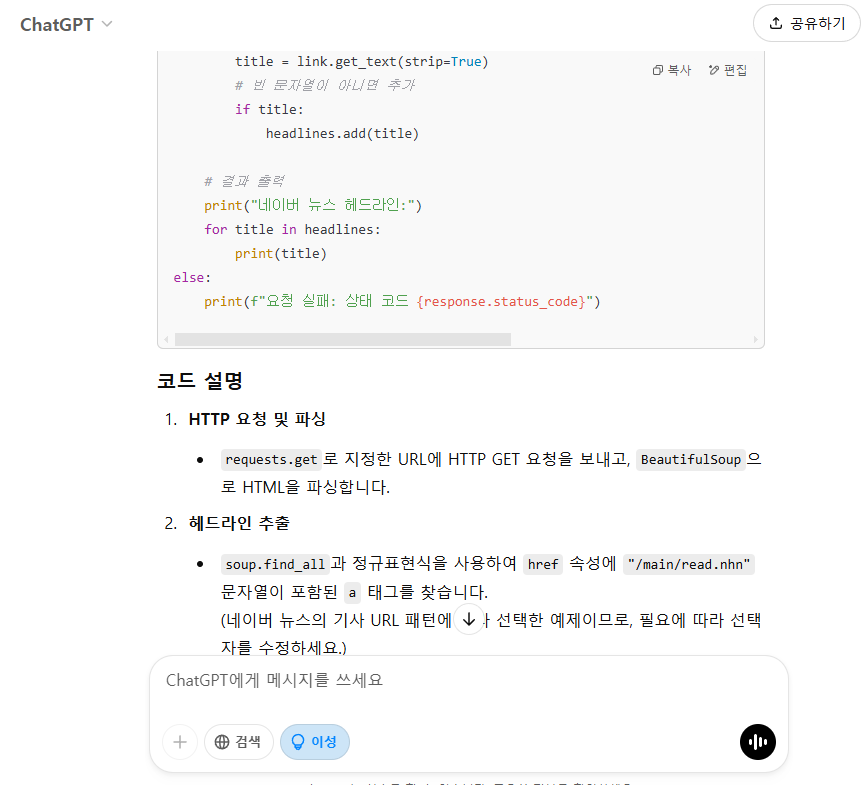The image size is (866, 785).
Task: Click the 'HTTP 요청 및 파싱' list item
Action: [x=257, y=419]
